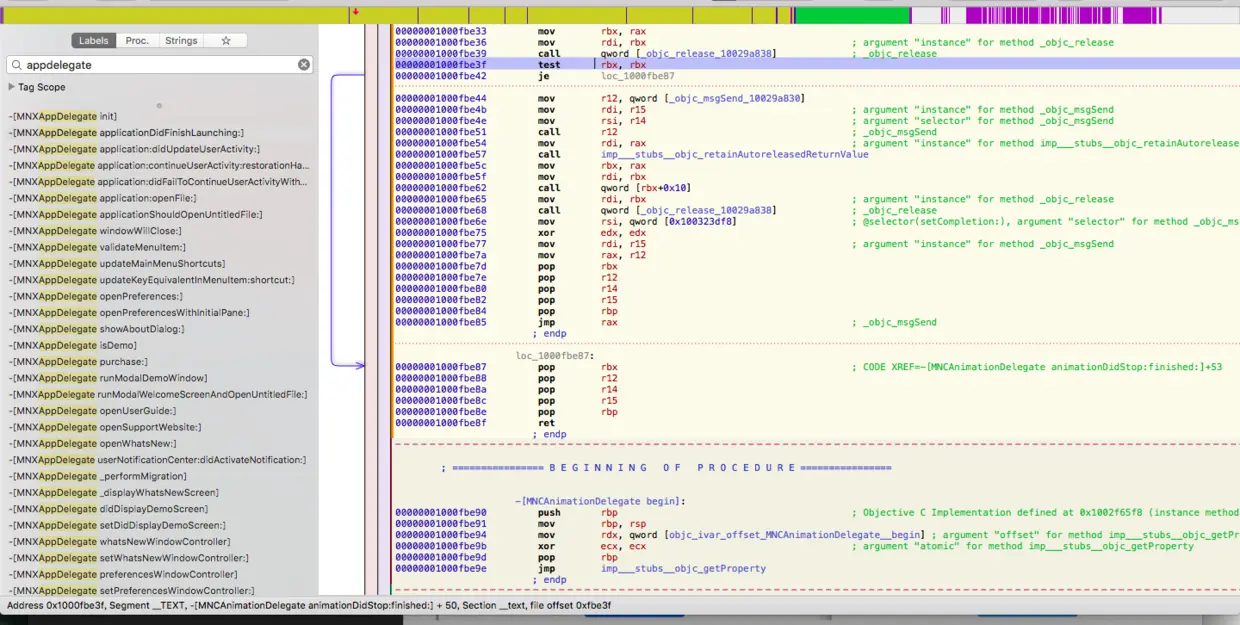
Task: Open the starred bookmarks tab
Action: coord(226,41)
